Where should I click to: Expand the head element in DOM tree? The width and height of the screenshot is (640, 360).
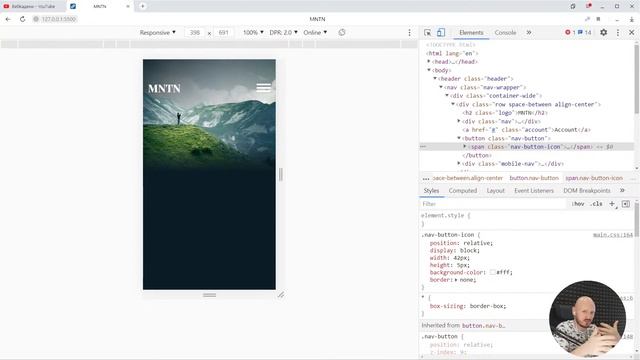pos(429,62)
